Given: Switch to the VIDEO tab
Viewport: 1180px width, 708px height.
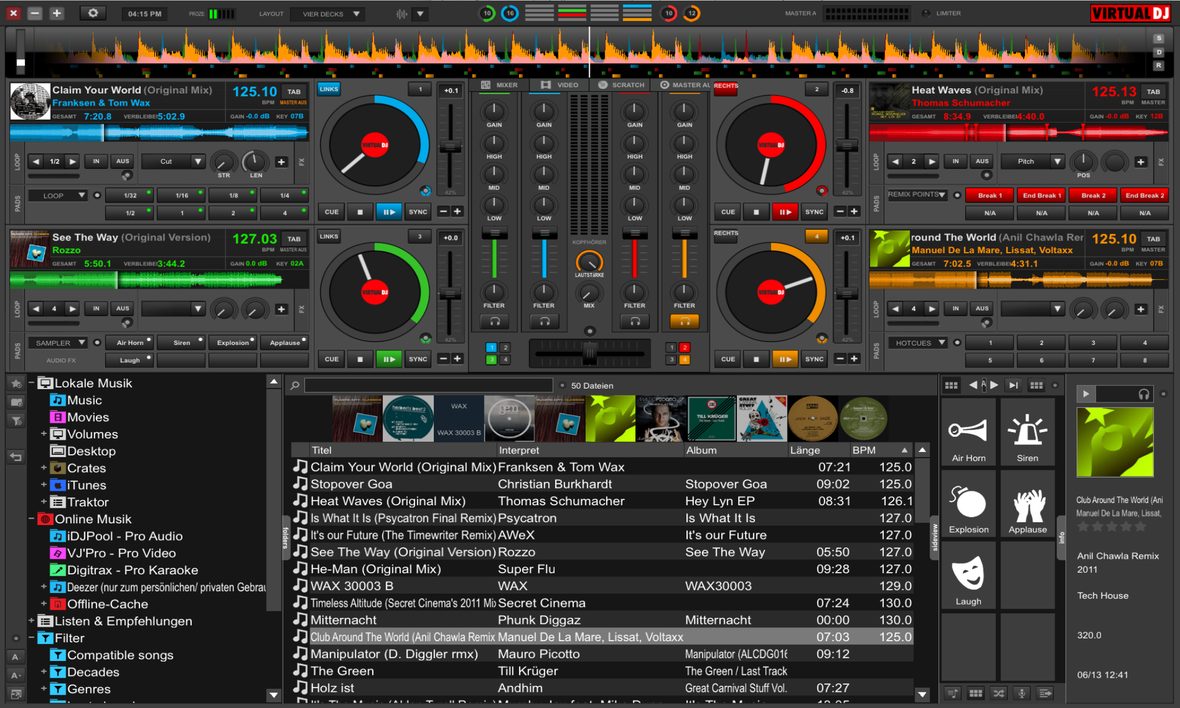Looking at the screenshot, I should 560,85.
